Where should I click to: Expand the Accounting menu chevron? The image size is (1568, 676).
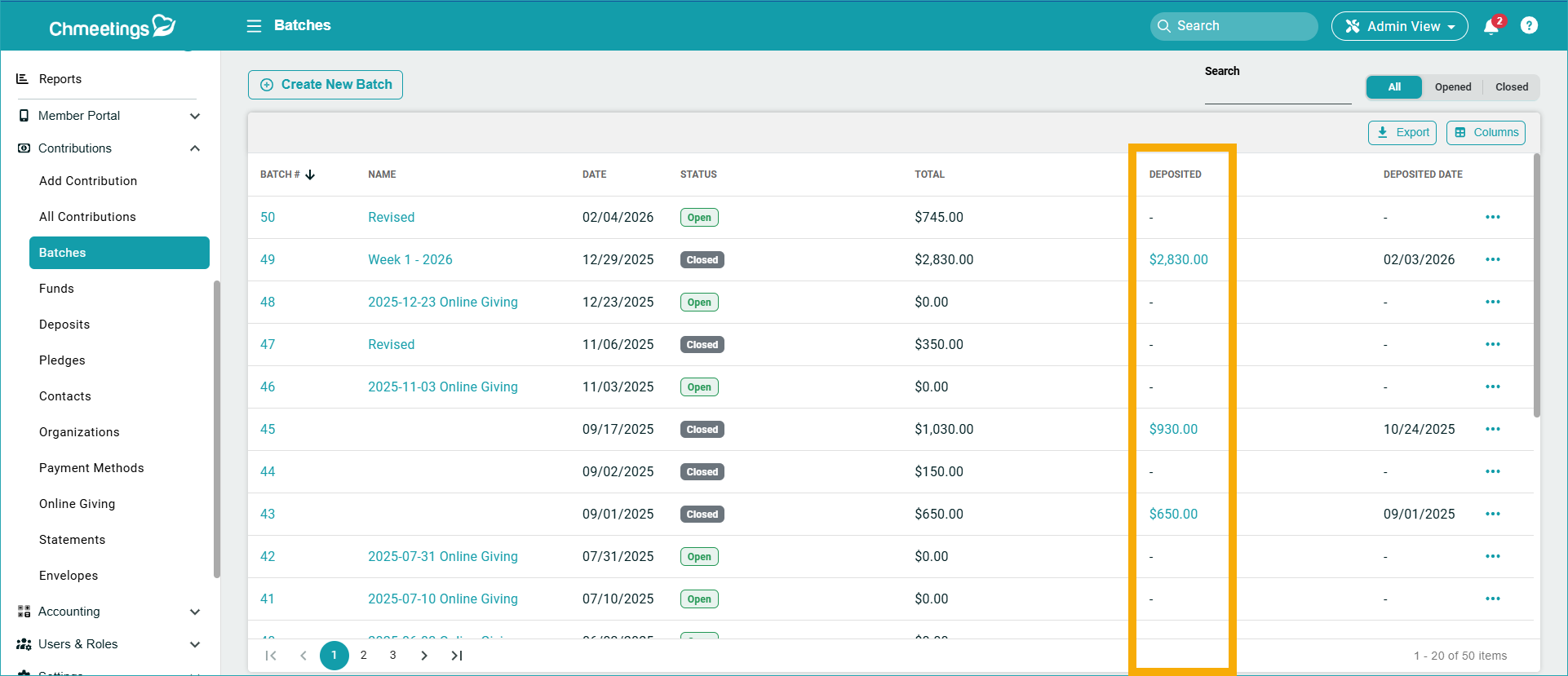(x=195, y=612)
